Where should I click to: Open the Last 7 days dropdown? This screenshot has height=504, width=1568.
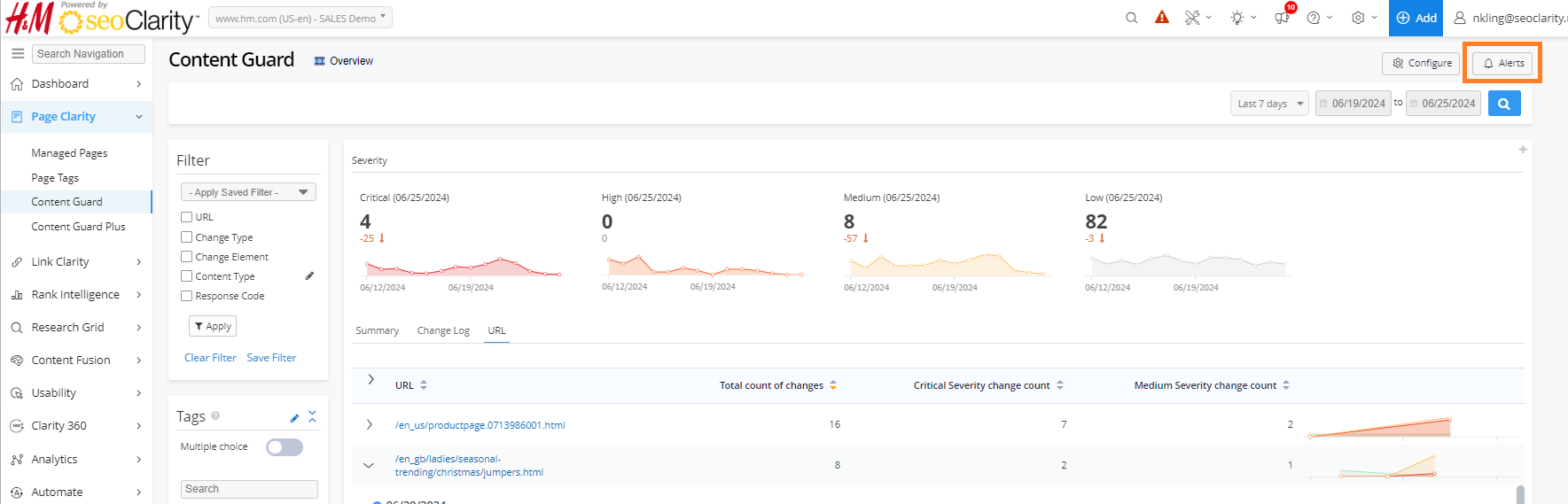point(1269,104)
